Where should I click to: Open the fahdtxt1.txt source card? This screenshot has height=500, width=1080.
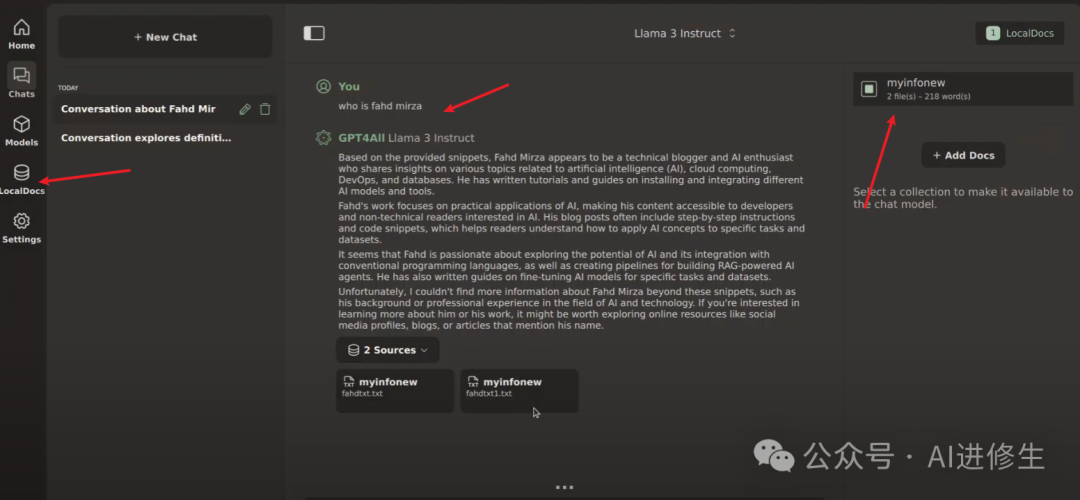519,390
